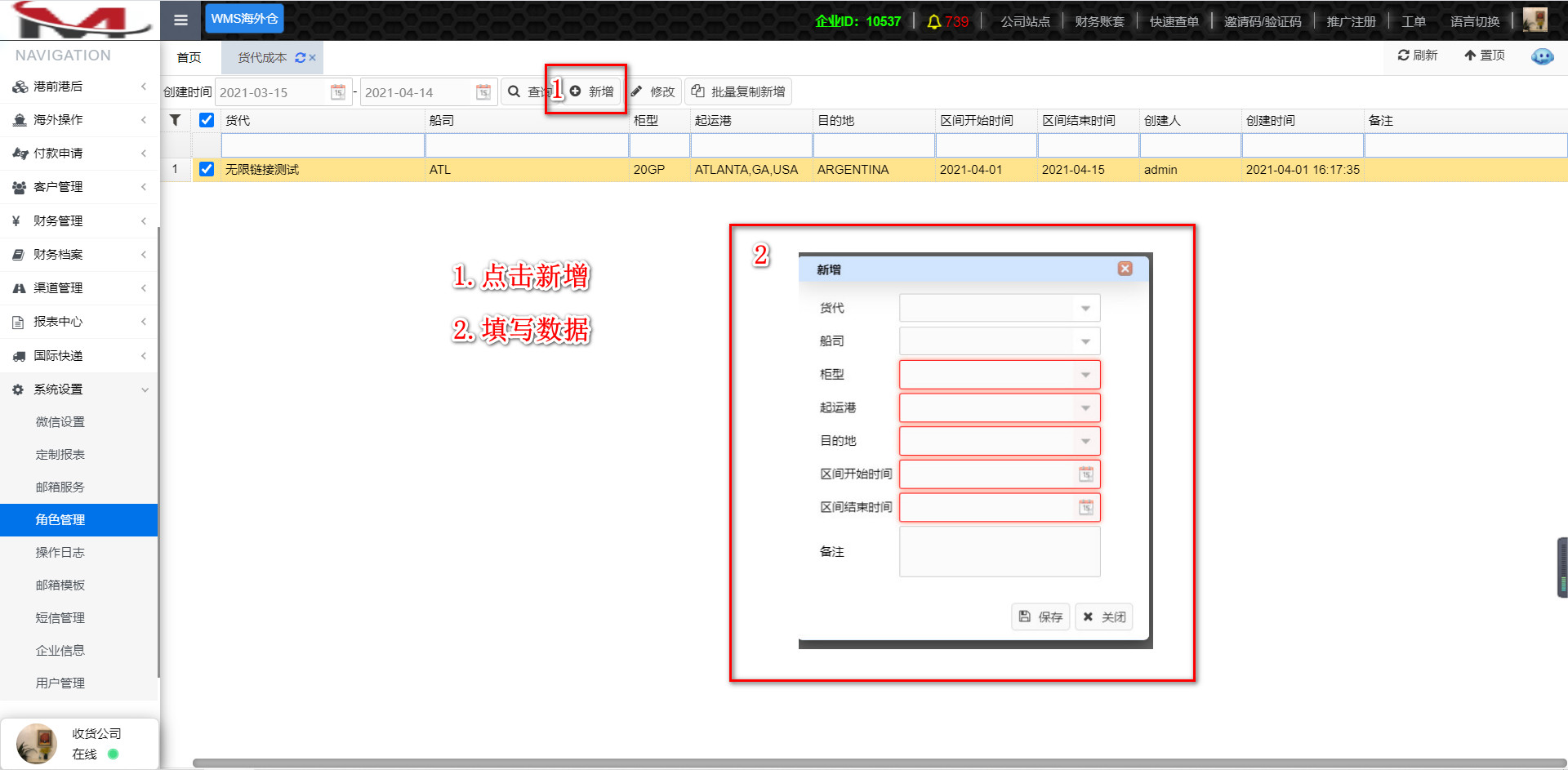
Task: Click the 财务管理 yen icon
Action: (x=16, y=221)
